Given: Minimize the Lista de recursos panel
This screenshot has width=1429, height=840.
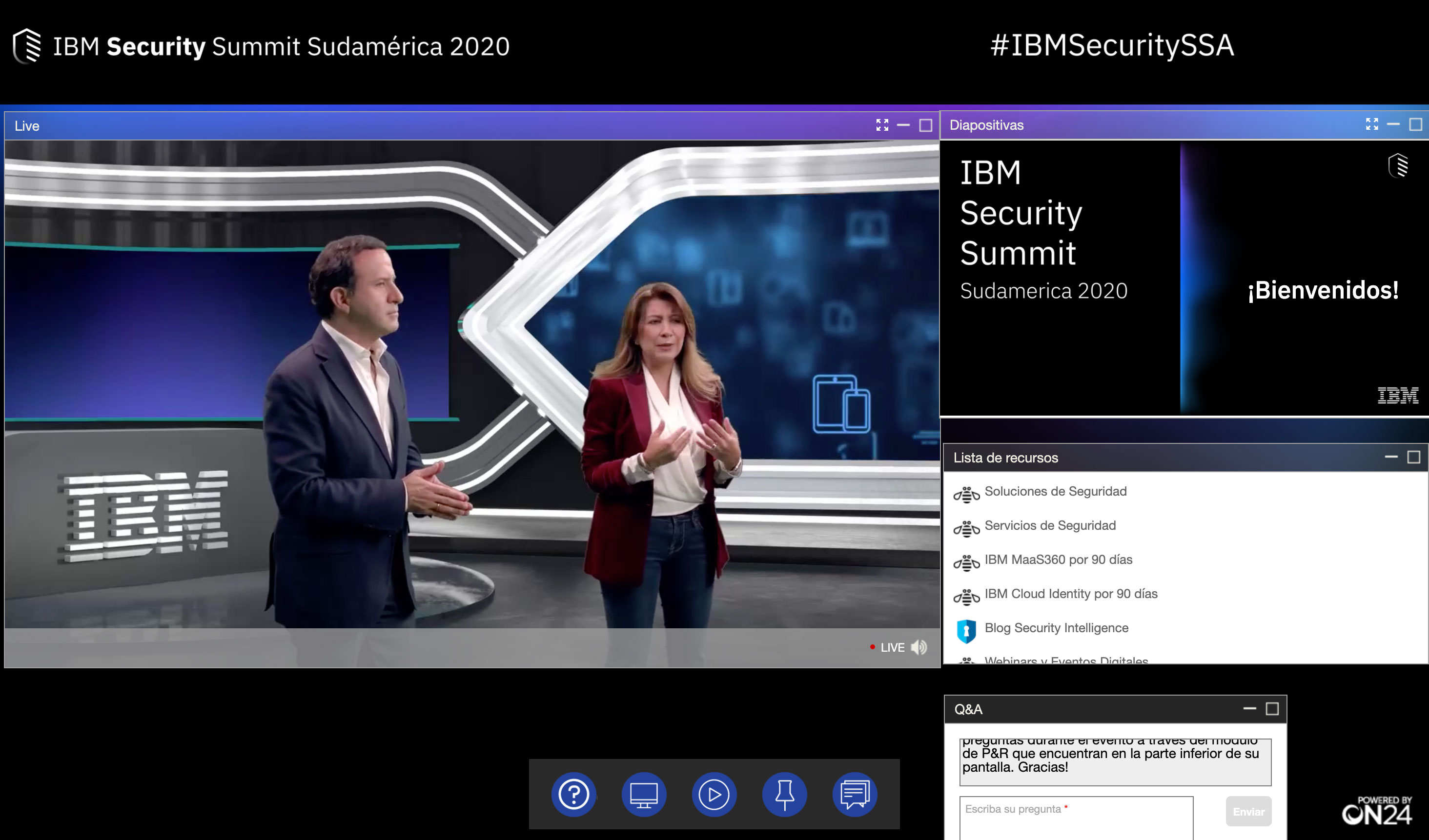Looking at the screenshot, I should point(1391,457).
